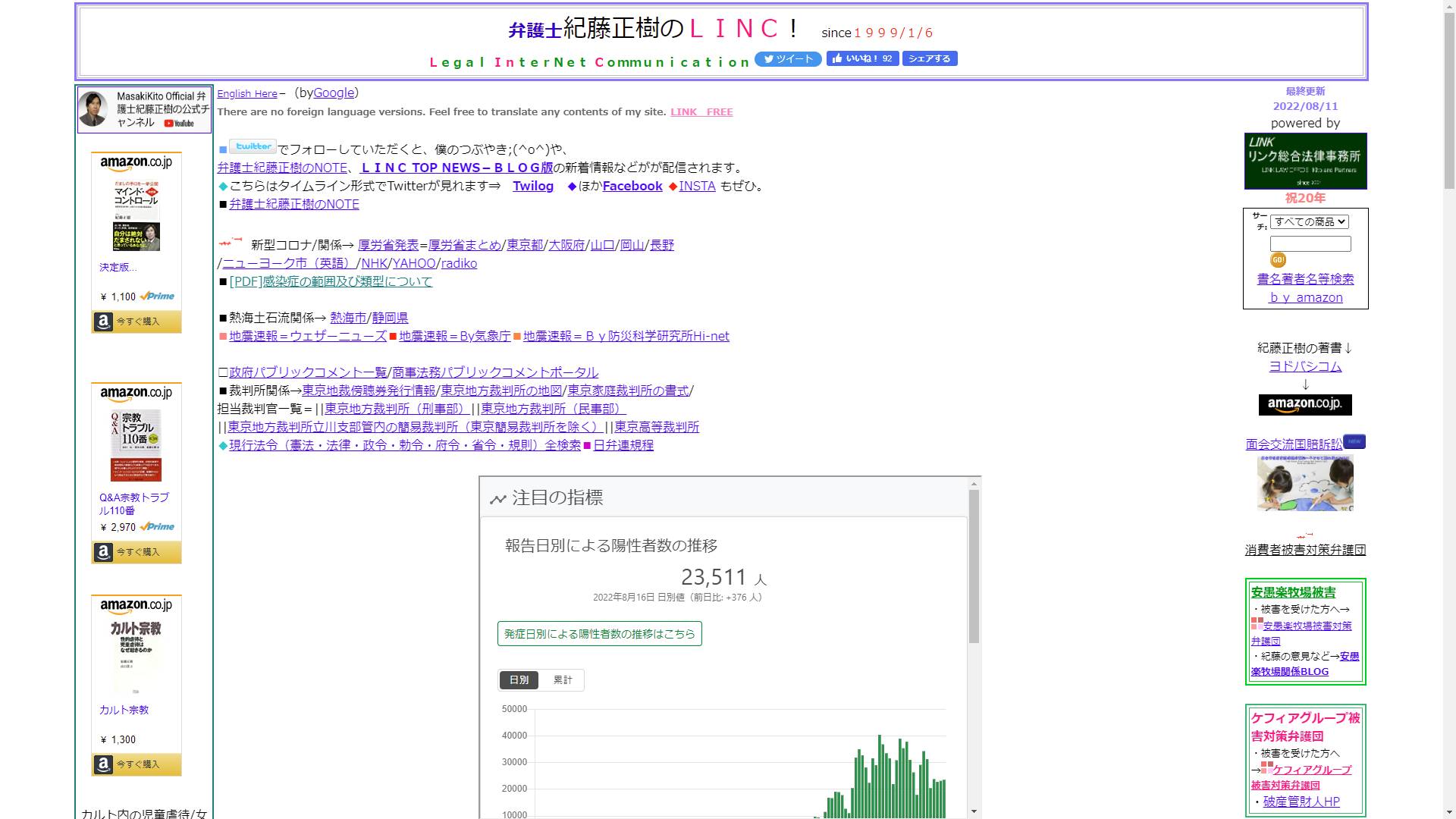Click the orange GO search icon
Image resolution: width=1456 pixels, height=819 pixels.
point(1278,260)
